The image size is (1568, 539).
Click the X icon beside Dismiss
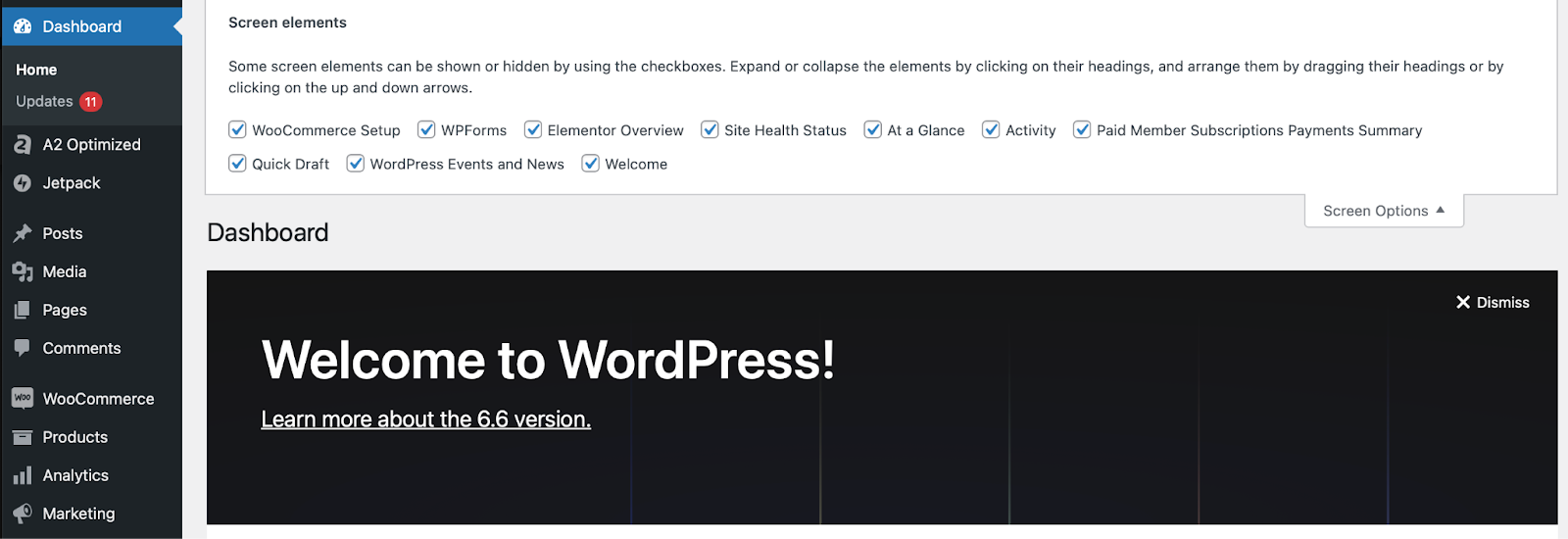click(1463, 302)
